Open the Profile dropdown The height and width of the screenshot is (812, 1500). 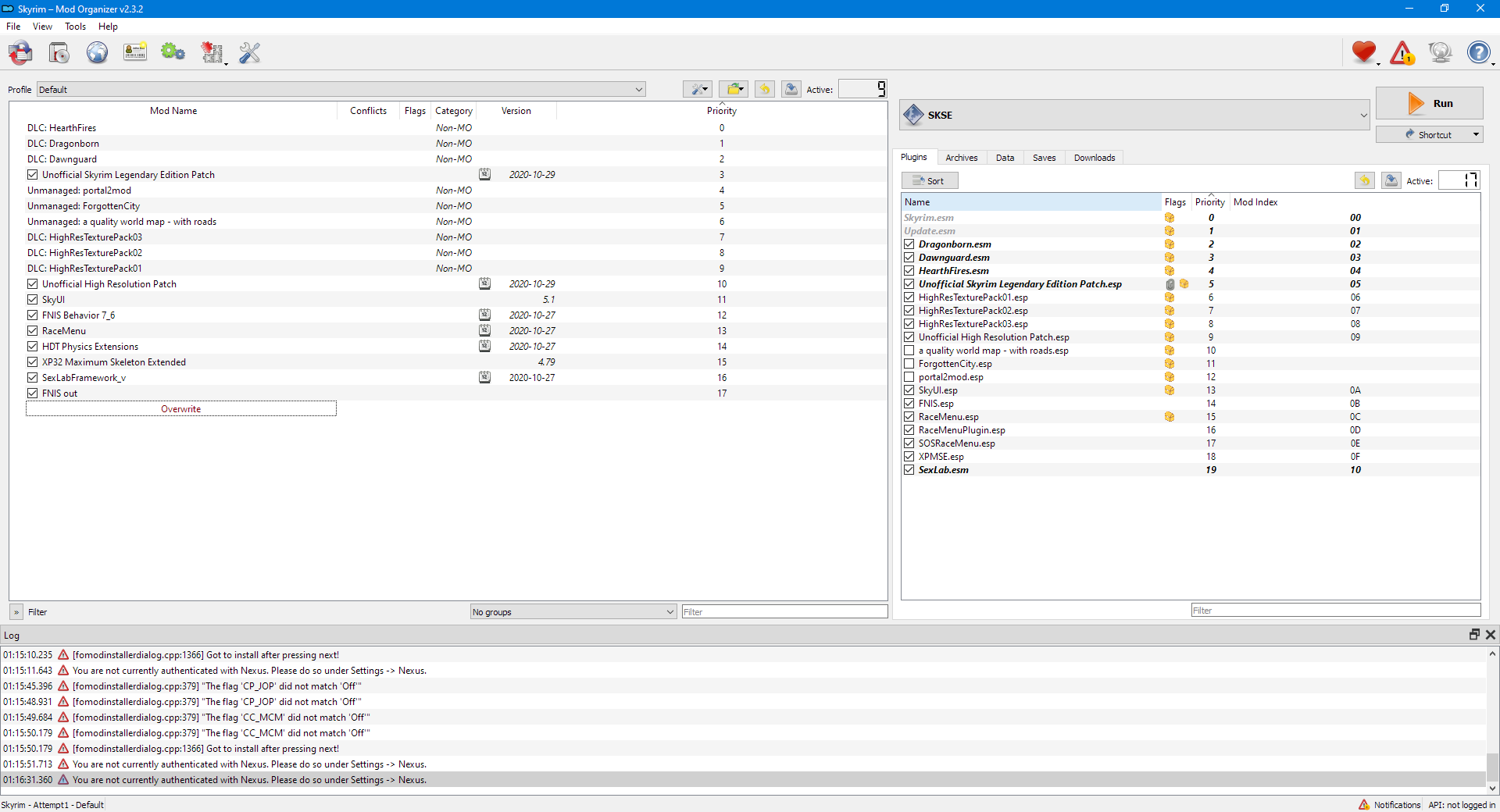point(341,89)
